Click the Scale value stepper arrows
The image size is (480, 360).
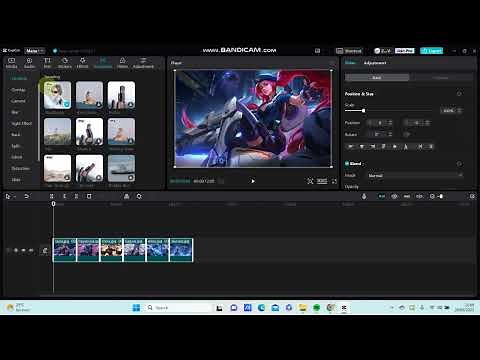(460, 110)
